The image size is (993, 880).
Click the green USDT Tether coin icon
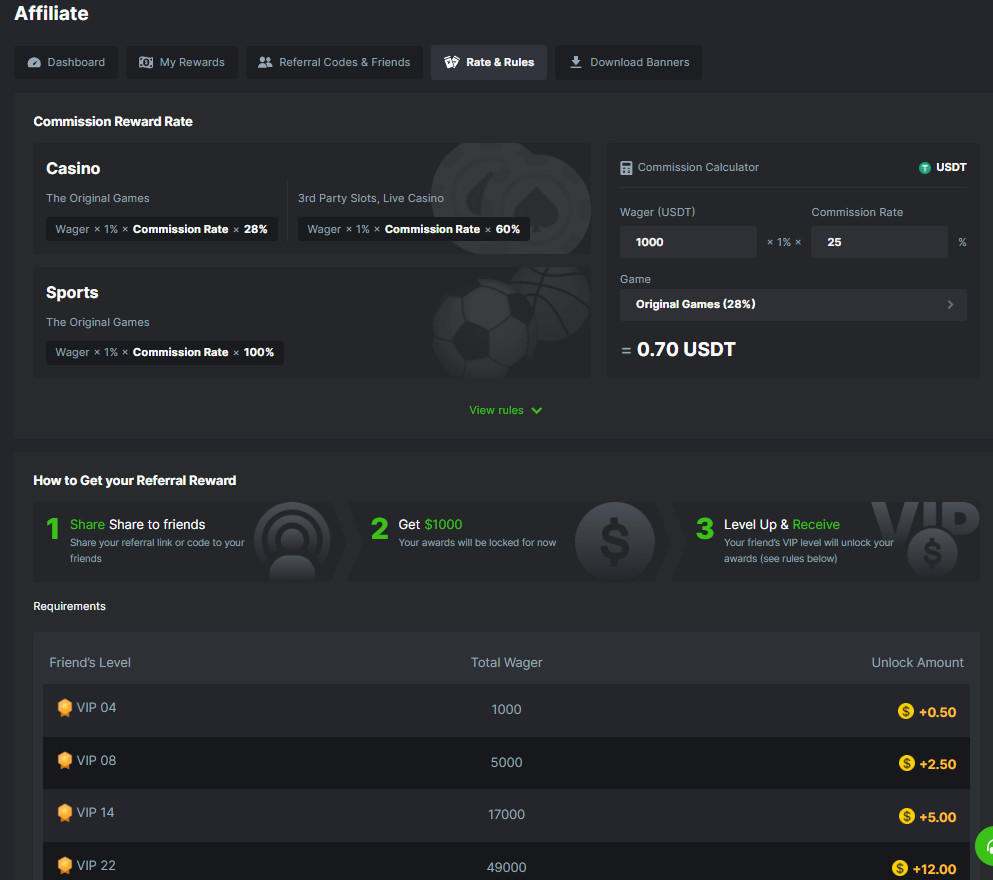click(x=925, y=168)
